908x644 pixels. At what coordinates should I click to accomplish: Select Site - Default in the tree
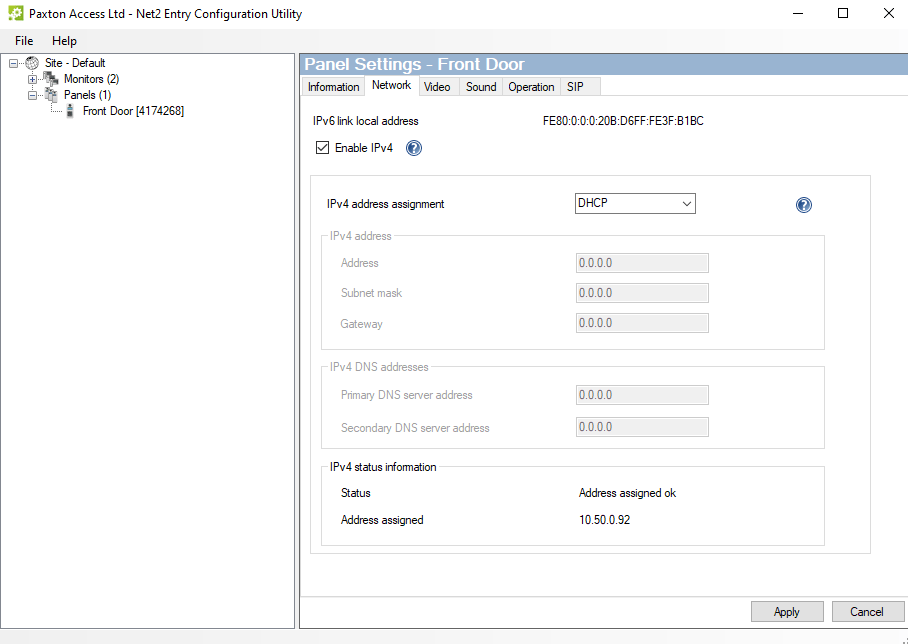(x=75, y=63)
